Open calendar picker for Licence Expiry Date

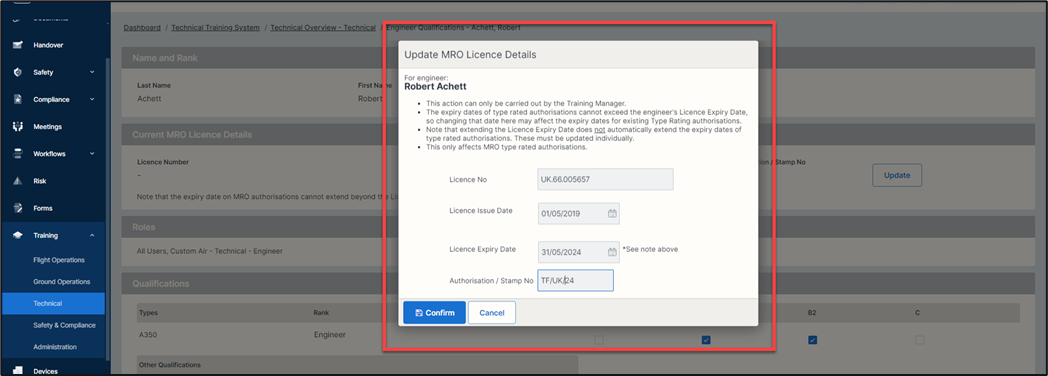[612, 252]
